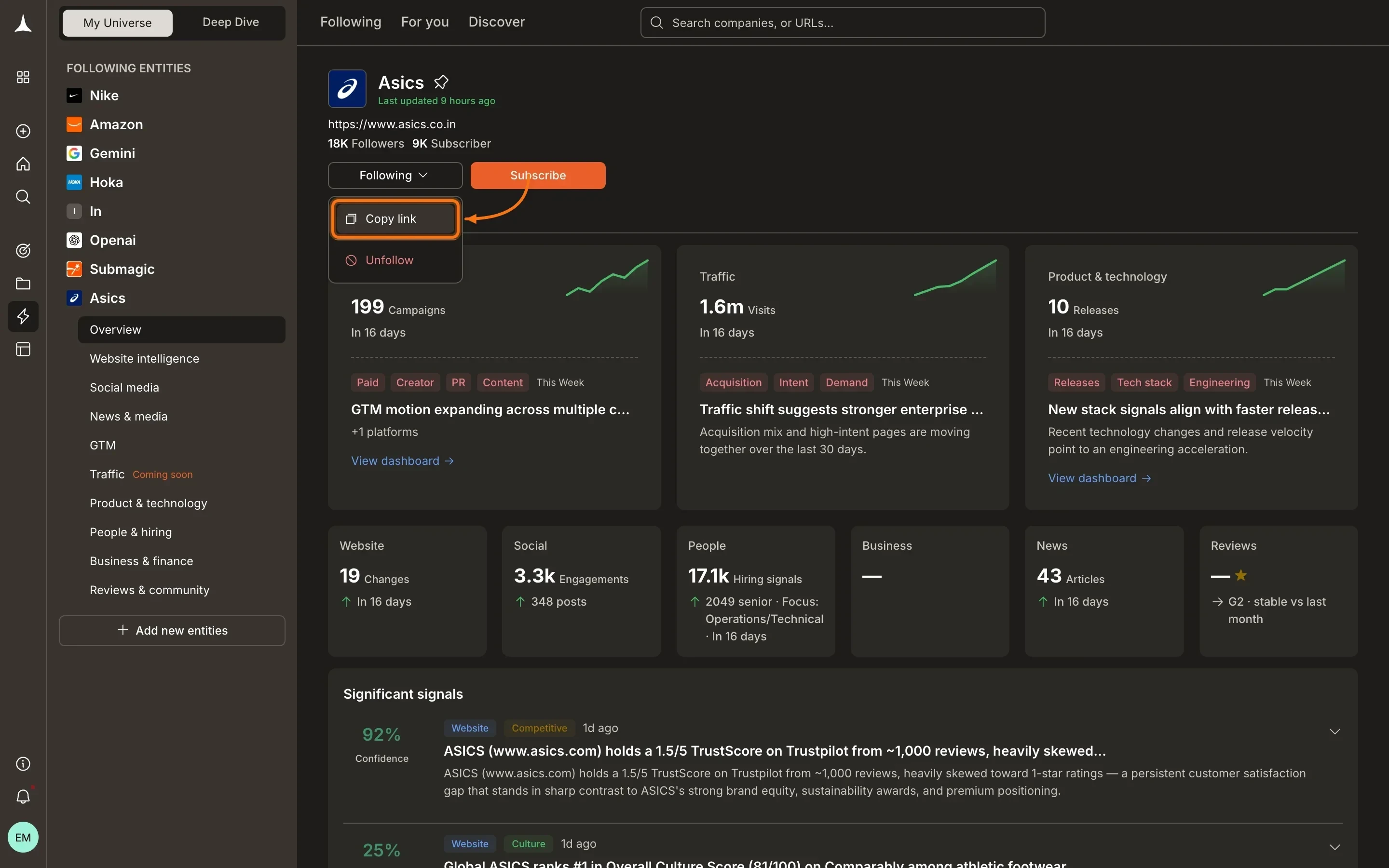Open the People hiring signals card
Image resolution: width=1389 pixels, height=868 pixels.
[756, 591]
